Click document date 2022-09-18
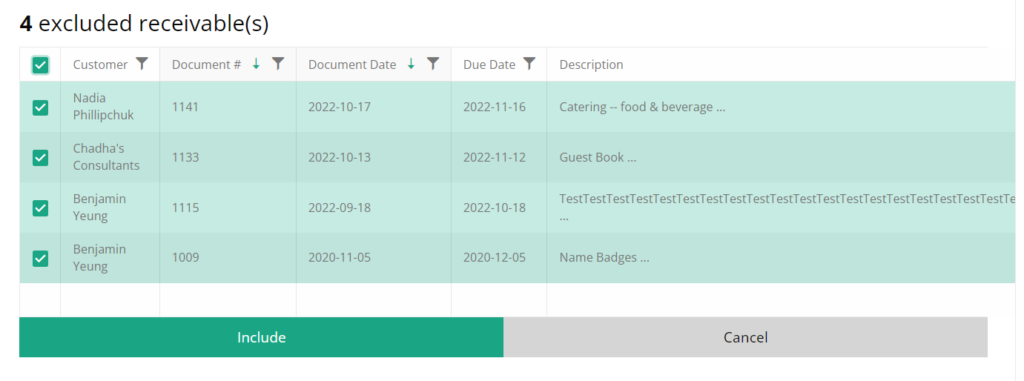 click(x=340, y=208)
